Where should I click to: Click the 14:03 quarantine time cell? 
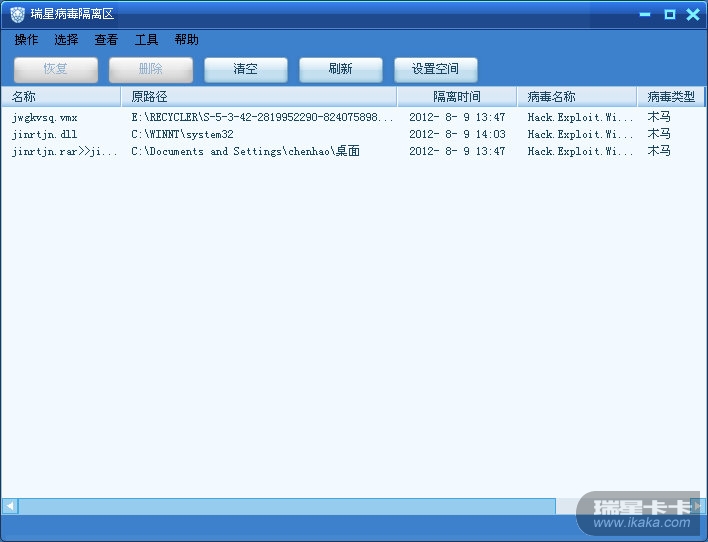pyautogui.click(x=457, y=134)
